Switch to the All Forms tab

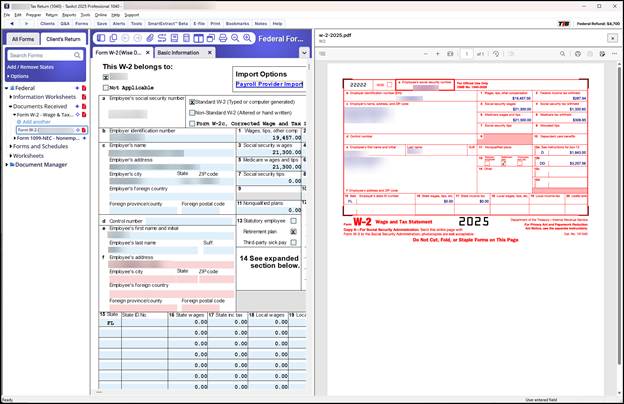pyautogui.click(x=23, y=39)
